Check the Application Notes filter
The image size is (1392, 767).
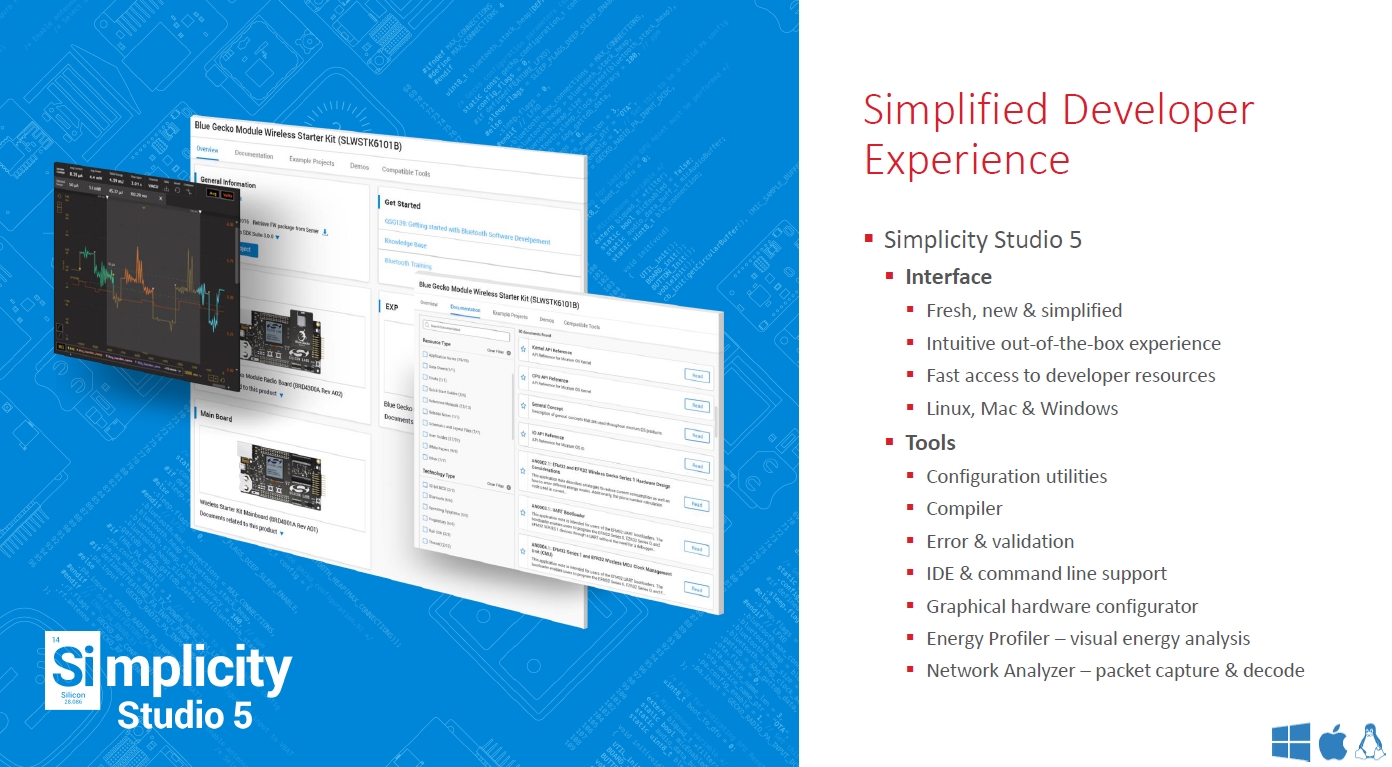pos(425,354)
